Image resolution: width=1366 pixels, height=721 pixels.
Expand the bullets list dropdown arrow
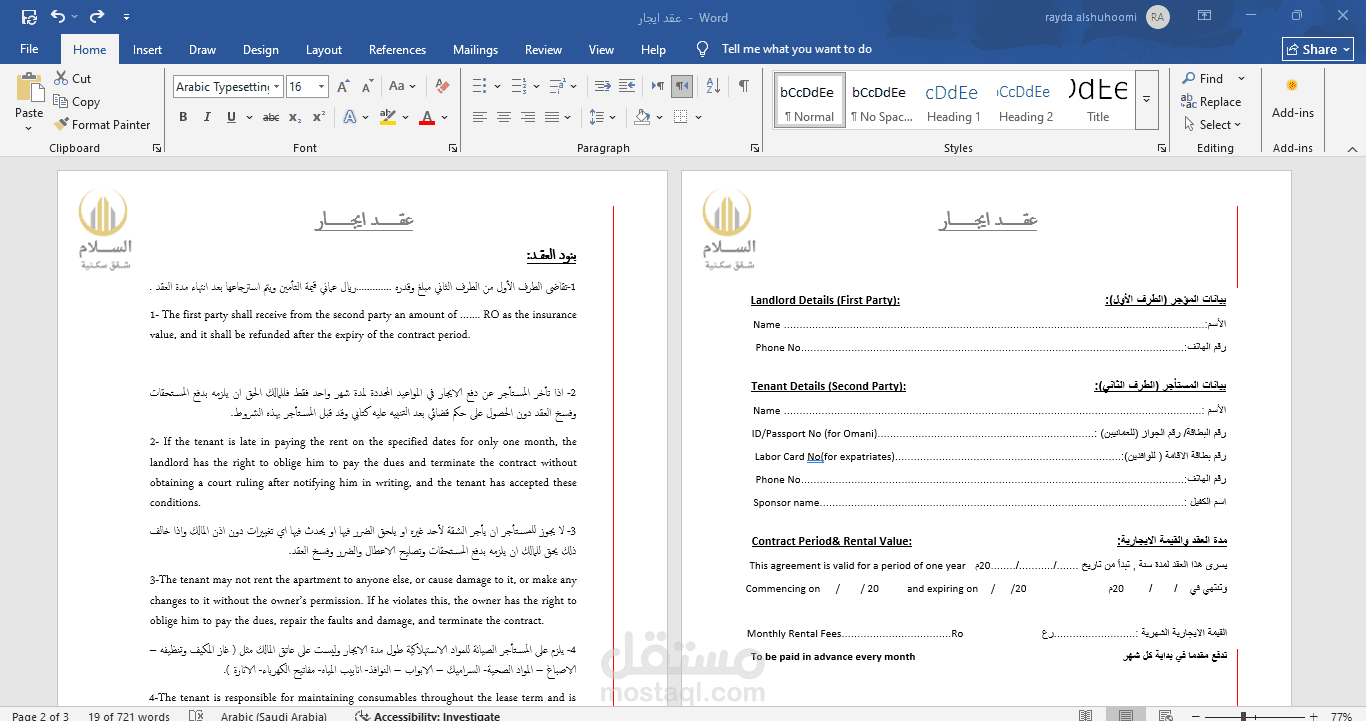tap(497, 86)
